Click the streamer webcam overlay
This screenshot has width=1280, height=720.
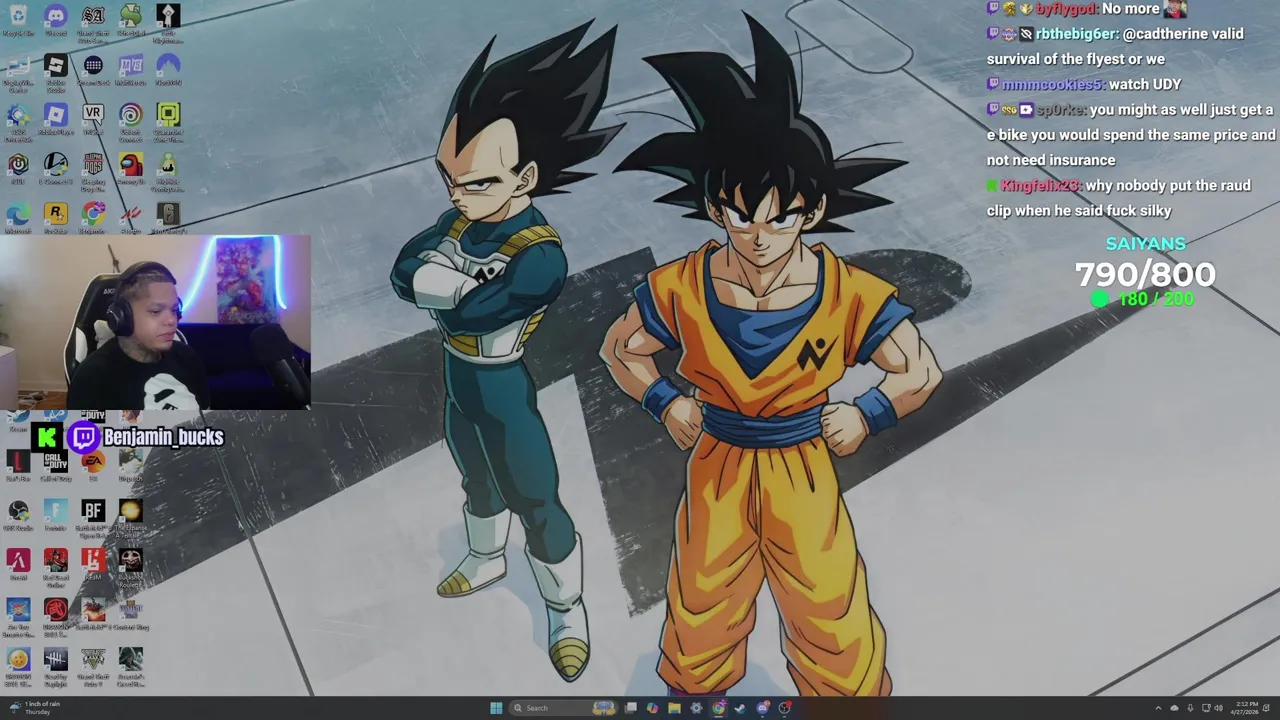click(x=155, y=323)
